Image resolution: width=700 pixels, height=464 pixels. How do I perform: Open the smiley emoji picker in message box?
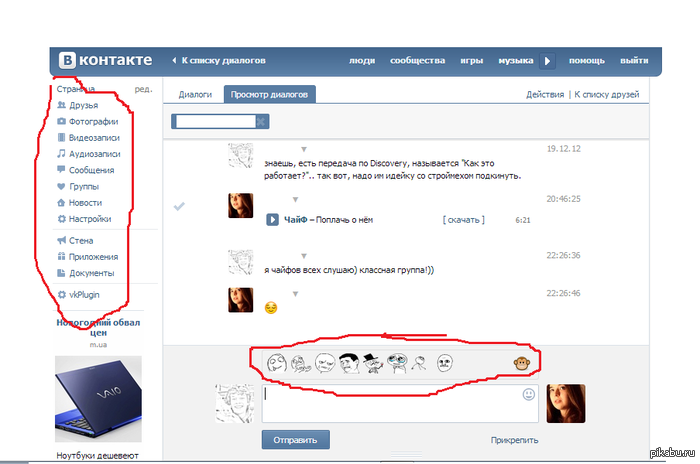tap(529, 394)
